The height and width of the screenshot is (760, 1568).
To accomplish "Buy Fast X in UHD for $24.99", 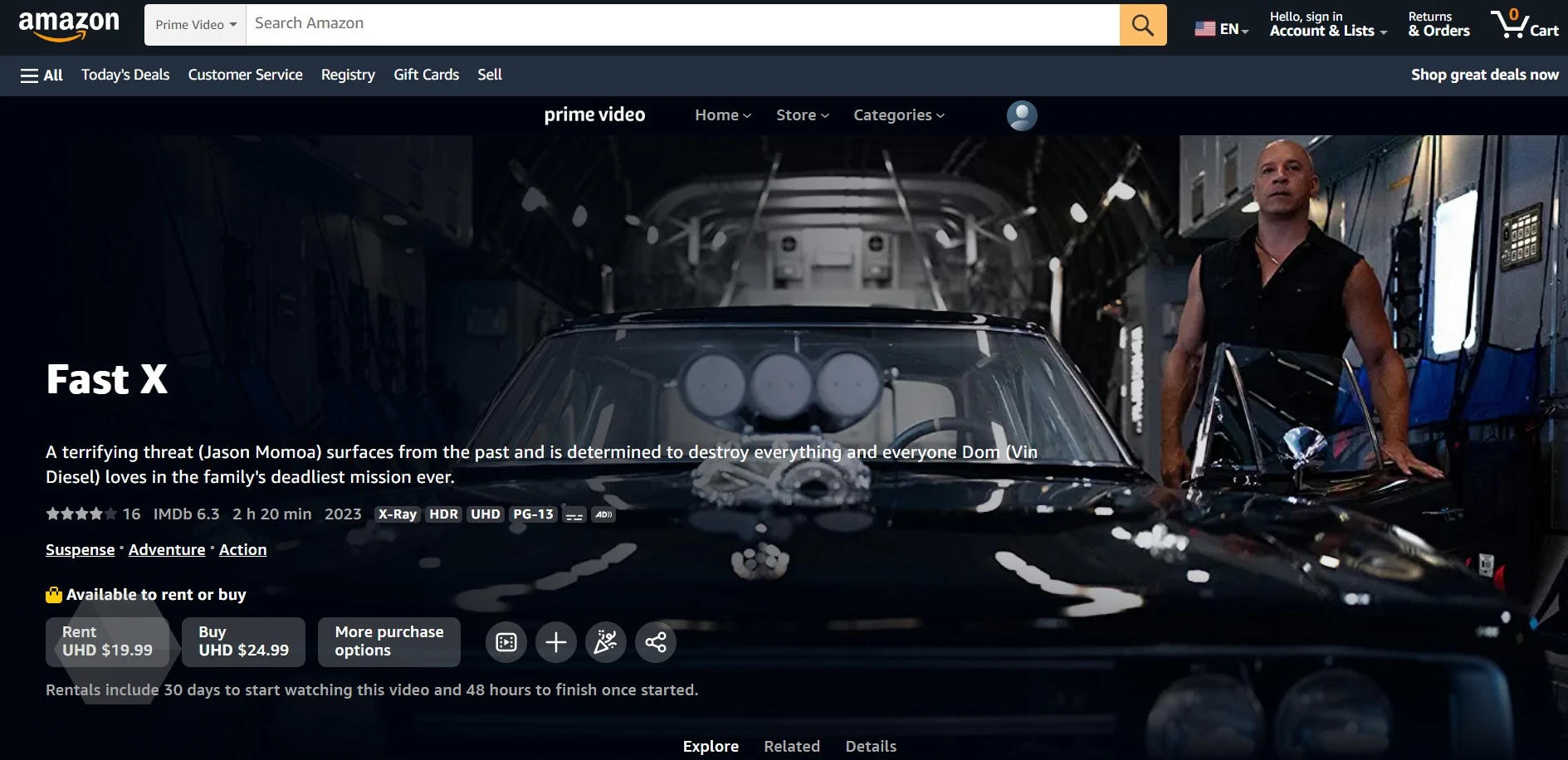I will tap(243, 641).
